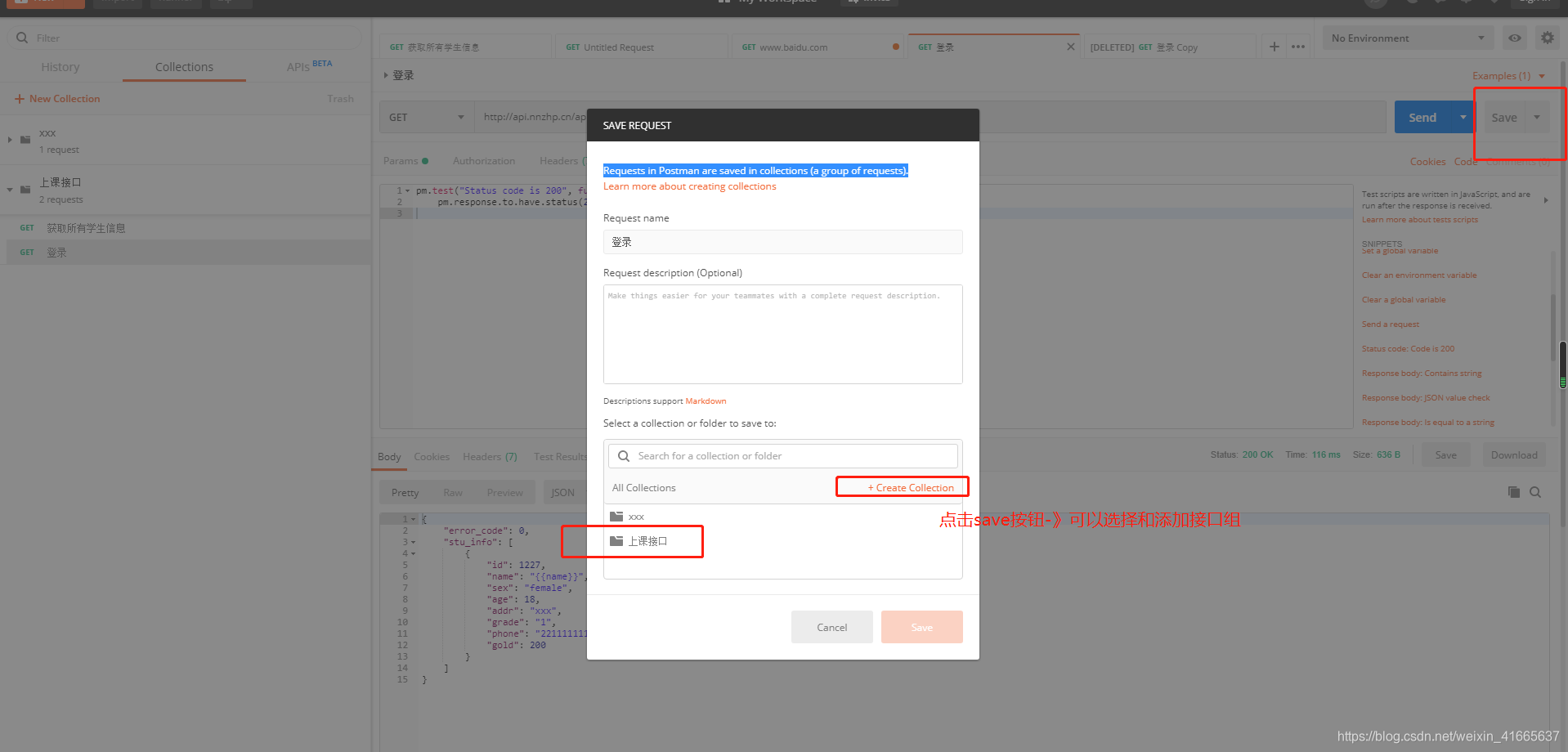Click Cancel in Save Request dialog

coord(832,627)
